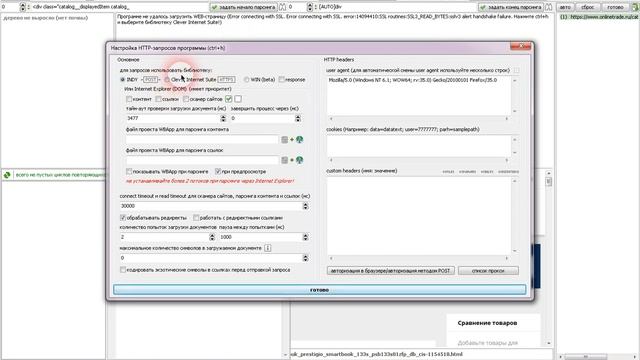Click empty white box after green-checked box
Screen dimensions: 640x360
(x=238, y=99)
